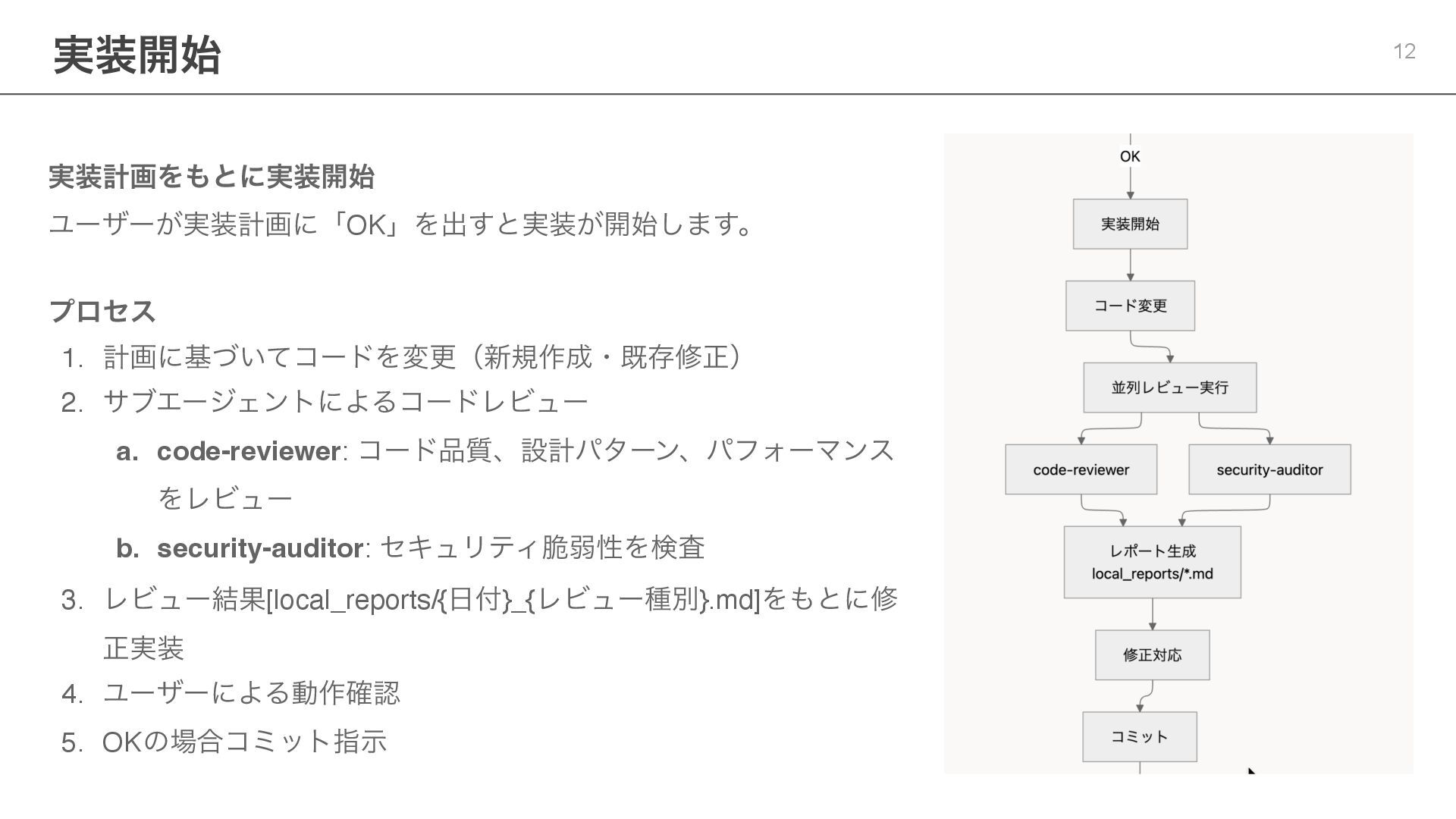Select the 並列レビュー実行 flowchart node
The width and height of the screenshot is (1456, 819).
pyautogui.click(x=1169, y=388)
